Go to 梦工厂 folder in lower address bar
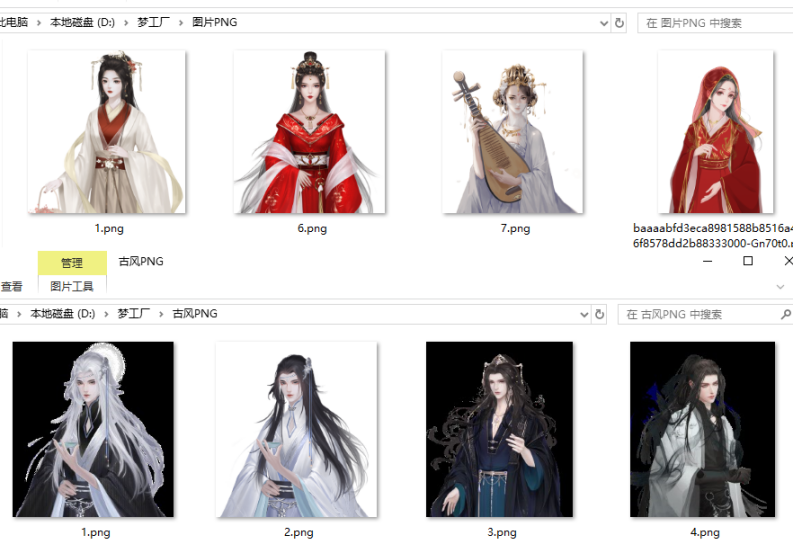The width and height of the screenshot is (793, 553). click(x=133, y=314)
